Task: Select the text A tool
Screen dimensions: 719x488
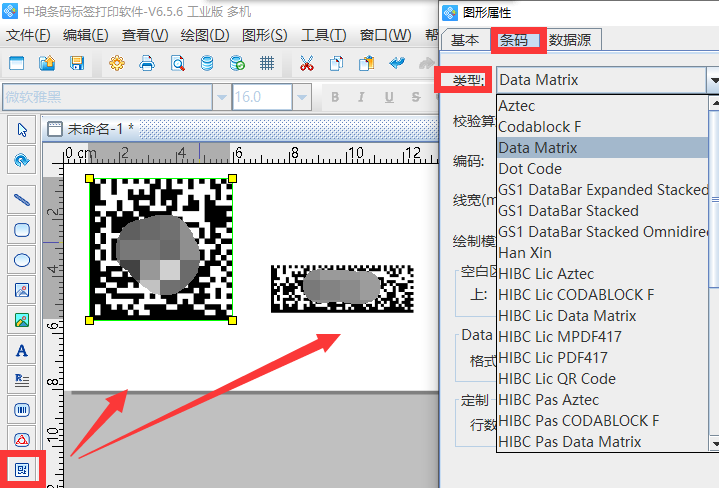Action: click(x=22, y=350)
